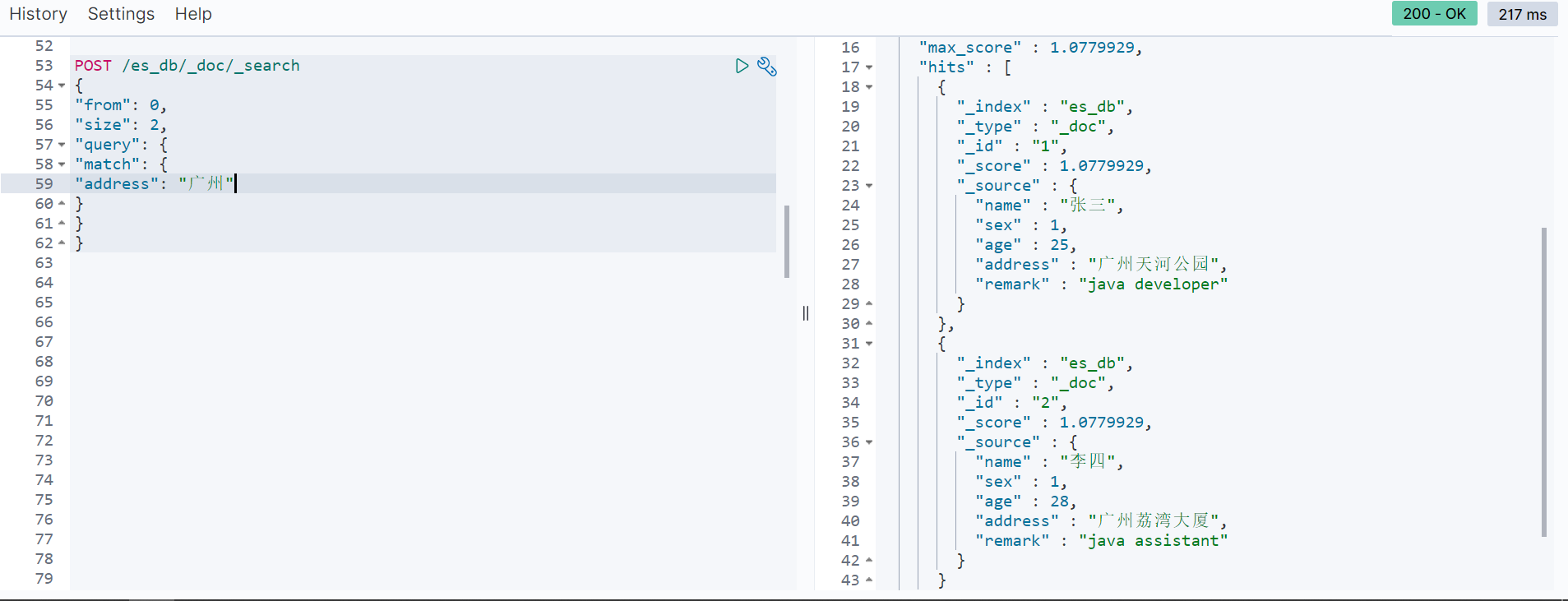
Task: Collapse first hit object at output line 18
Action: [x=869, y=87]
